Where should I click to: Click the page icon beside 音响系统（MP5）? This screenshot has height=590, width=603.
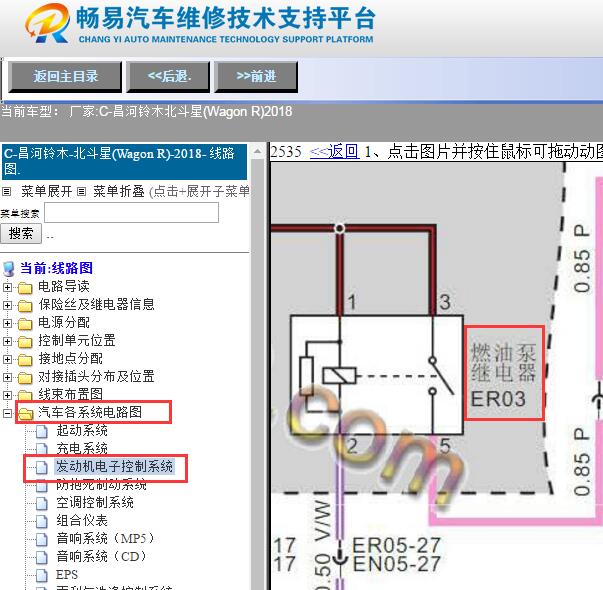pos(42,539)
